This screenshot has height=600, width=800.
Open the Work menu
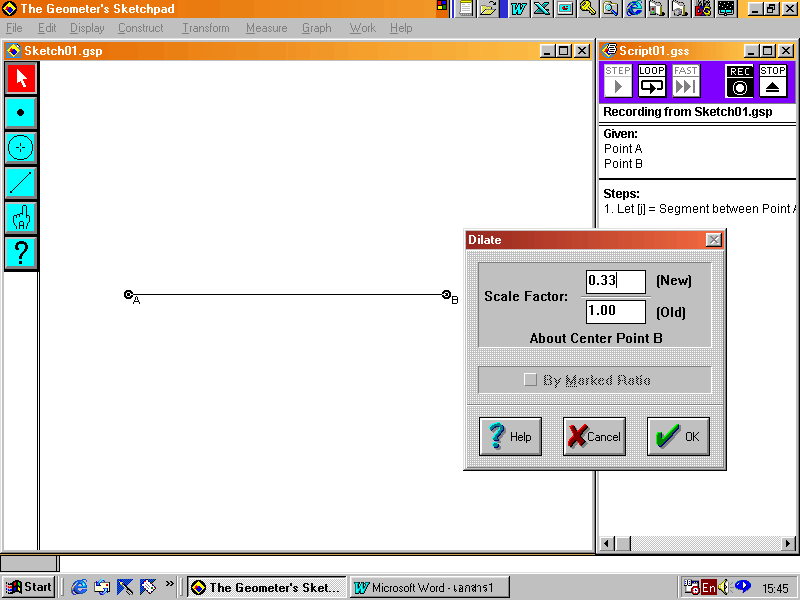(x=362, y=28)
